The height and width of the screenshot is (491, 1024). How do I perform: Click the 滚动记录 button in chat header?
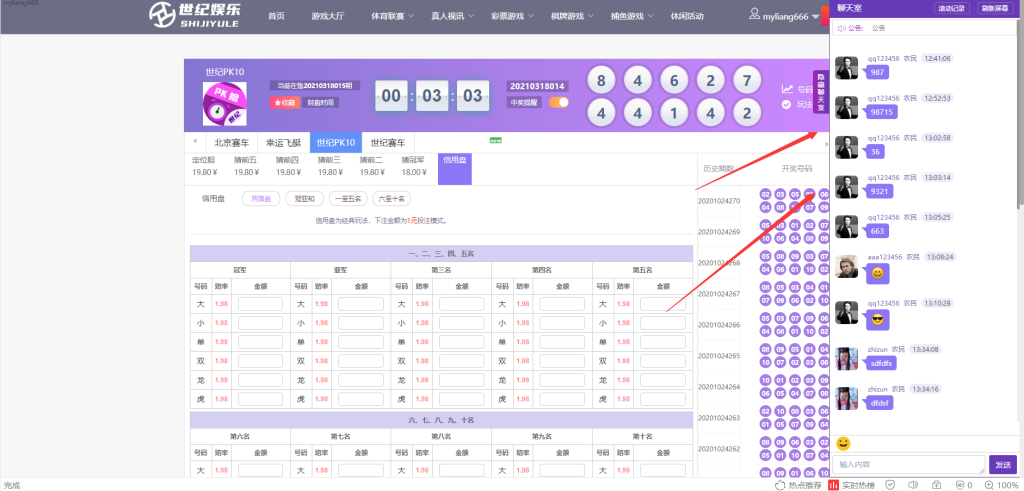tap(953, 8)
